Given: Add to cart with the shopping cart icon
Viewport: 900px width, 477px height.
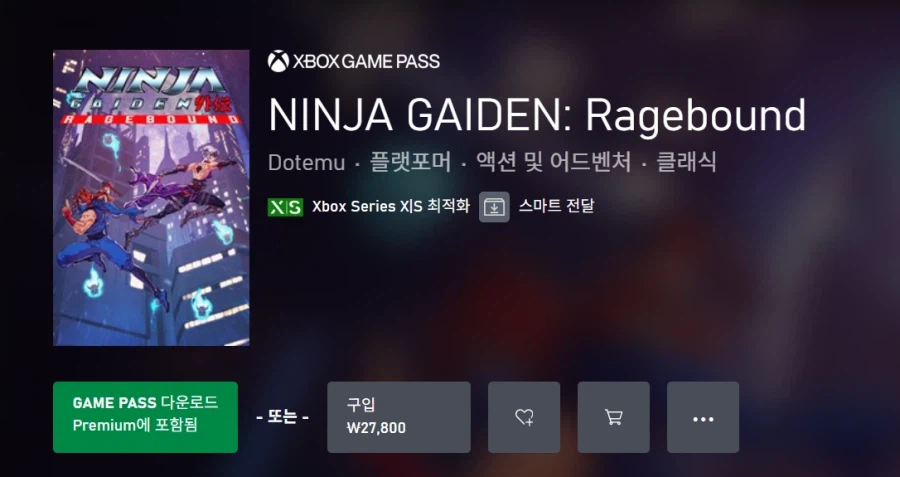Looking at the screenshot, I should (x=614, y=417).
